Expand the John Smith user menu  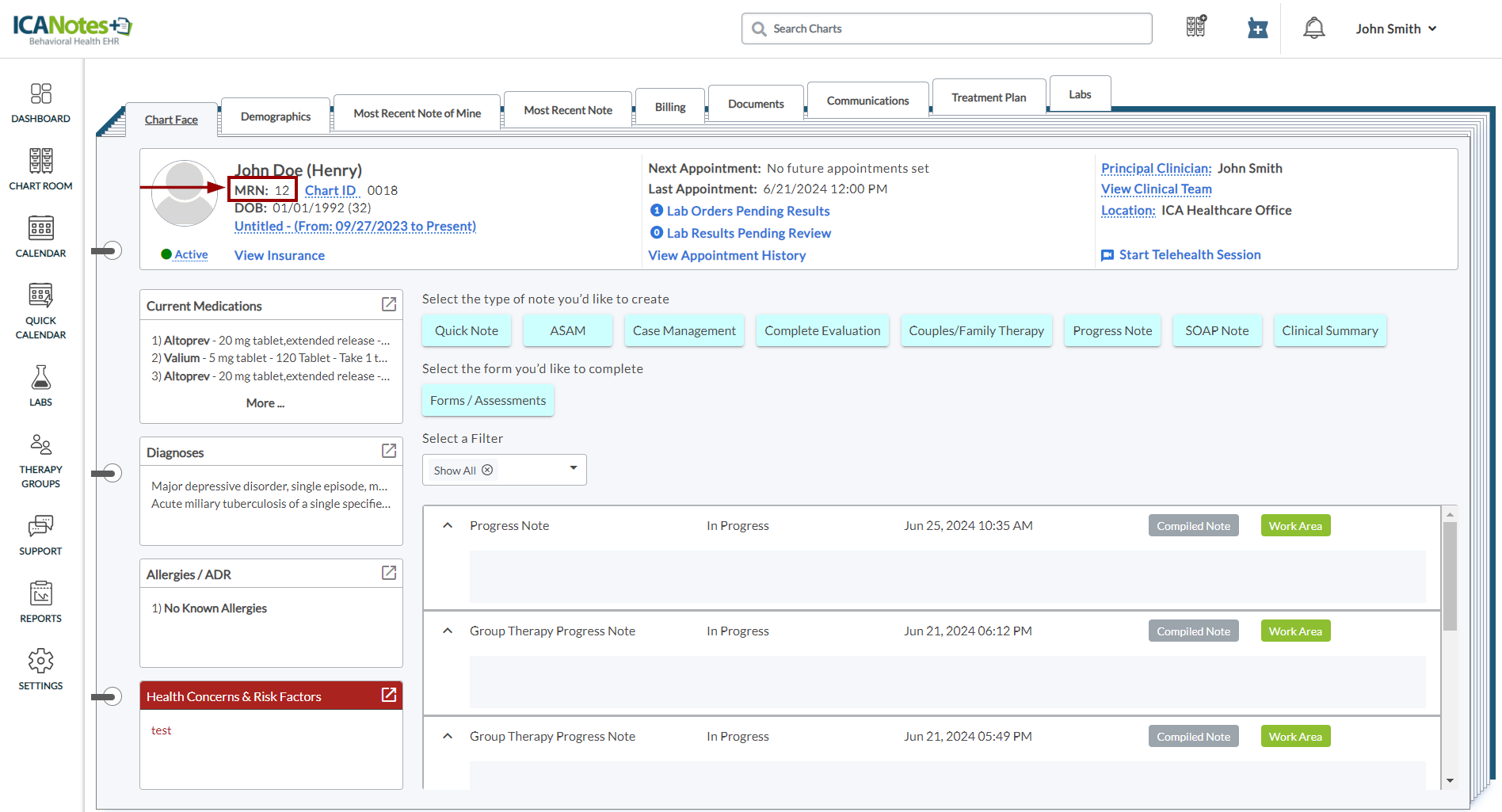coord(1396,29)
